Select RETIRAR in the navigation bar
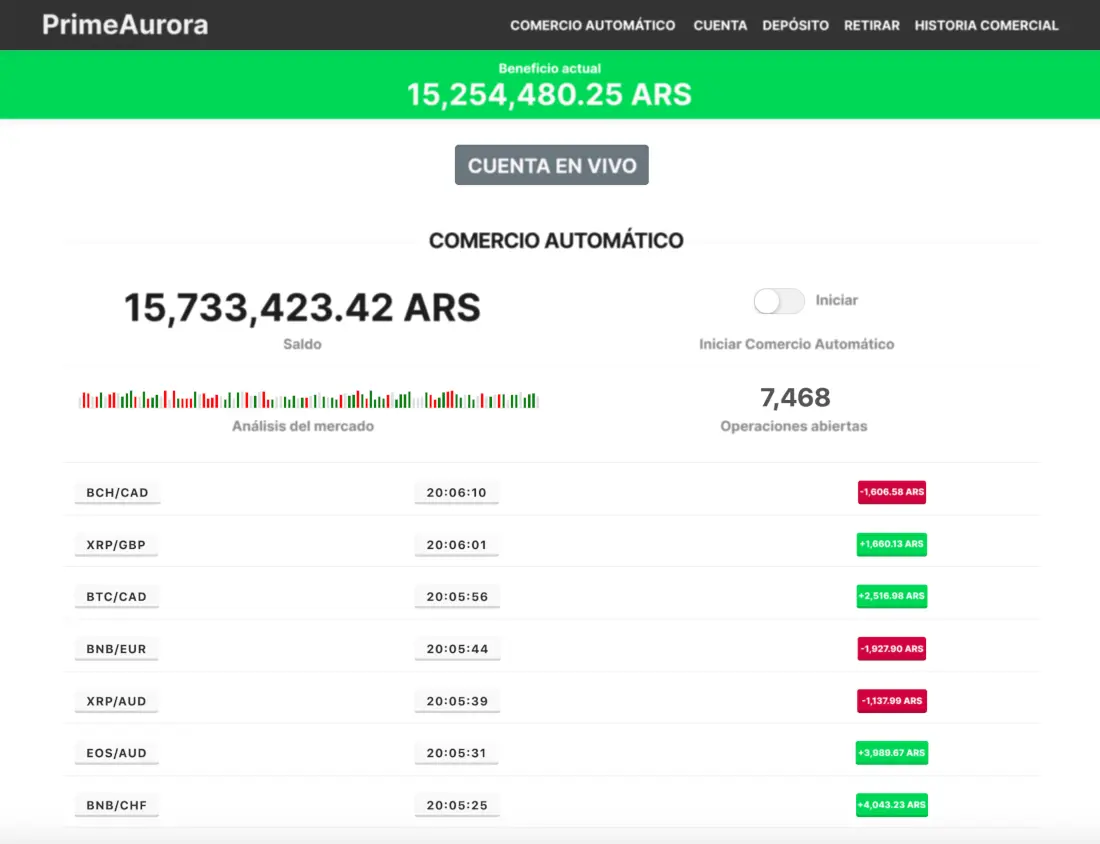The height and width of the screenshot is (844, 1100). pyautogui.click(x=871, y=25)
